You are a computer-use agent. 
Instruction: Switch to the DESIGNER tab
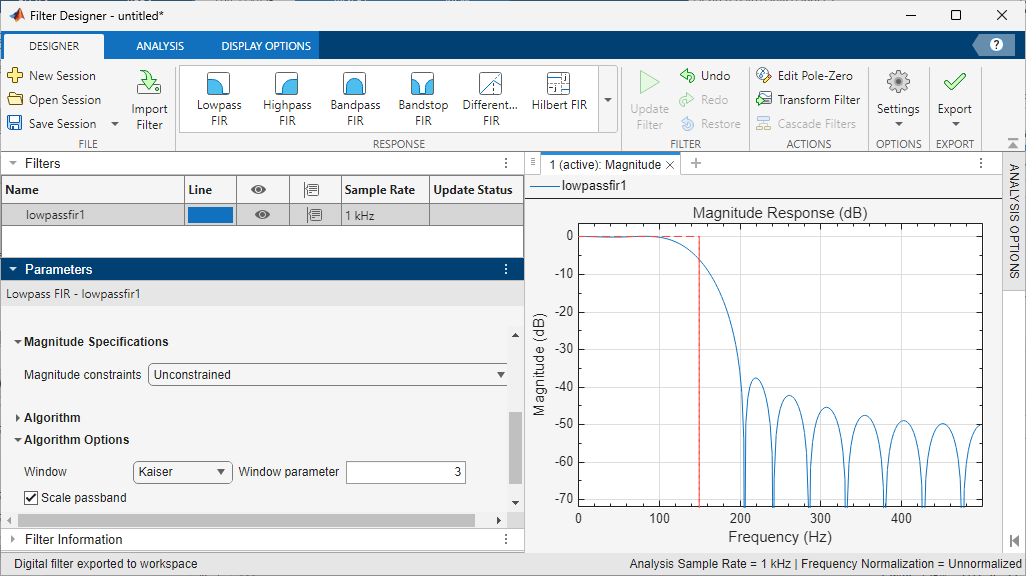tap(54, 46)
